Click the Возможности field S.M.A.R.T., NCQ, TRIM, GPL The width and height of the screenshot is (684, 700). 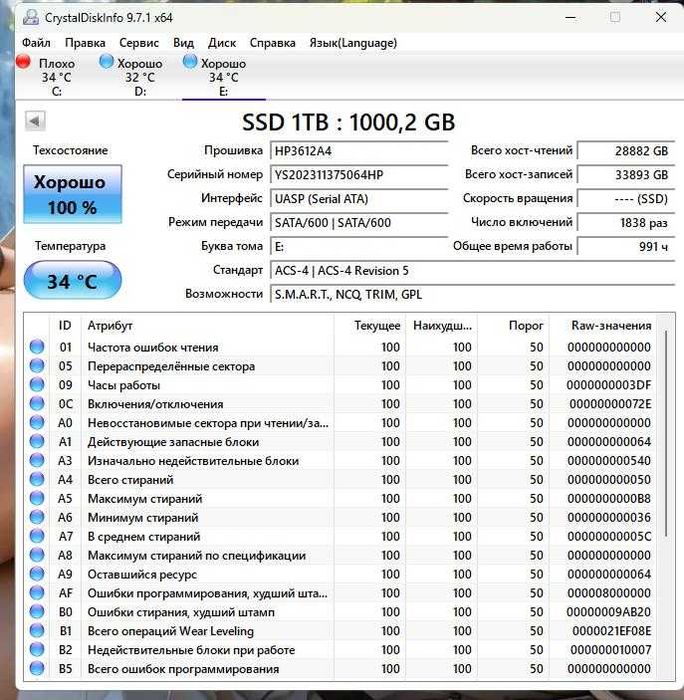coord(472,294)
